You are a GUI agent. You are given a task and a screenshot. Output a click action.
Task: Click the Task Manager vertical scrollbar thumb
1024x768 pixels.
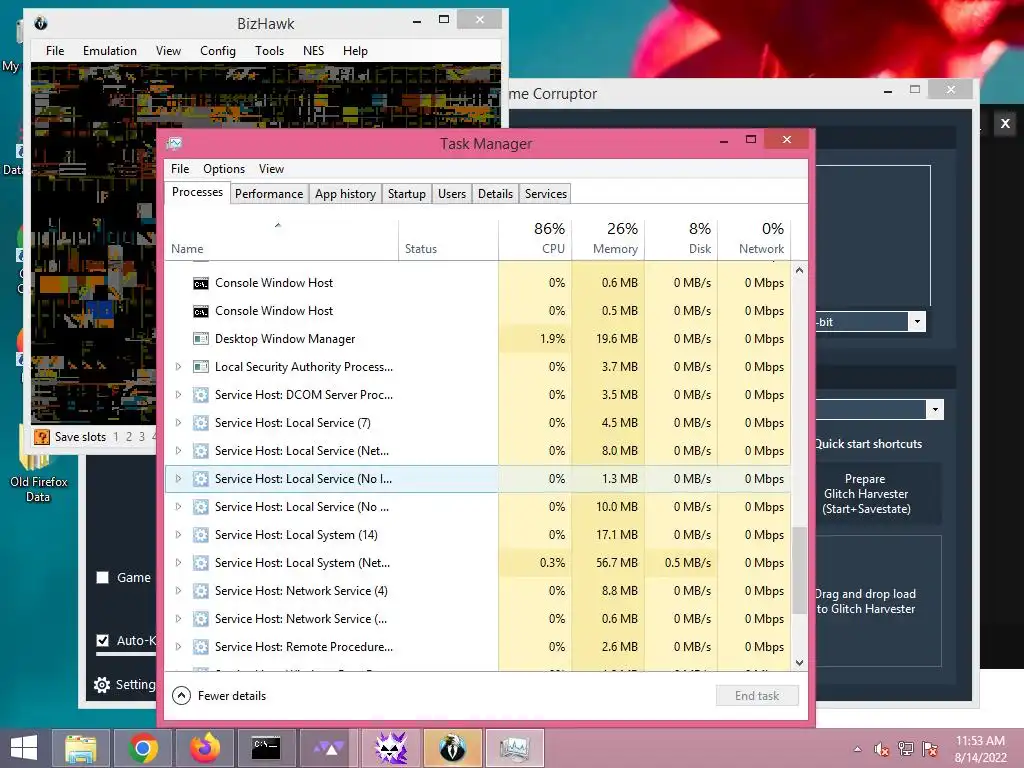(799, 570)
